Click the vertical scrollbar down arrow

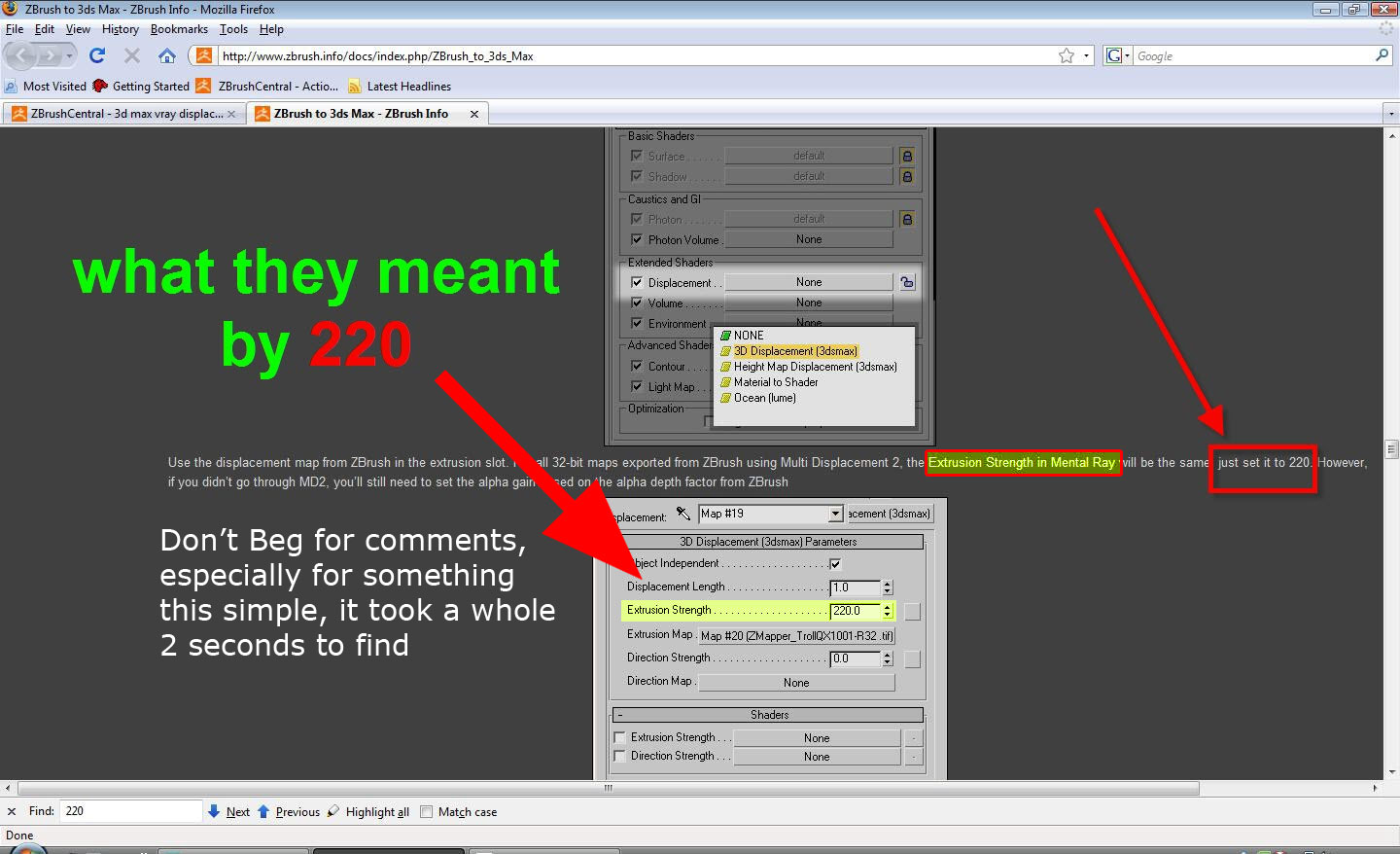1391,772
